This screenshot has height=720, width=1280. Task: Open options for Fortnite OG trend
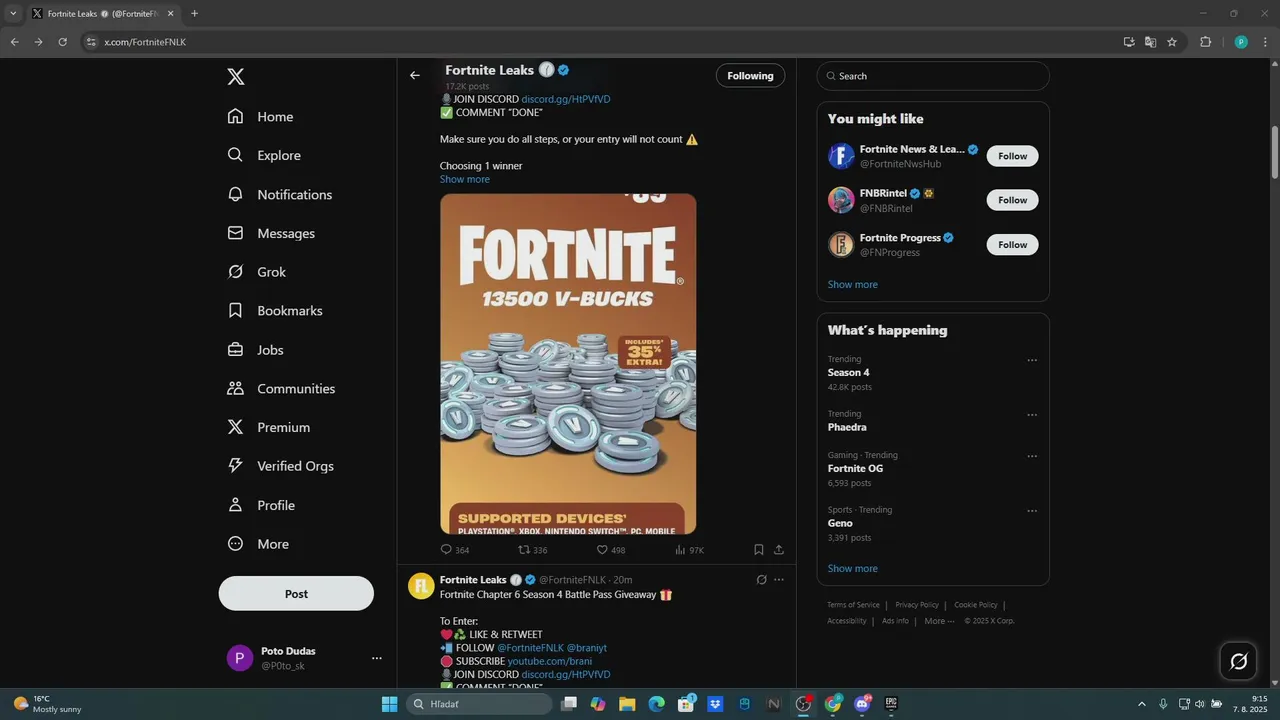pos(1032,456)
